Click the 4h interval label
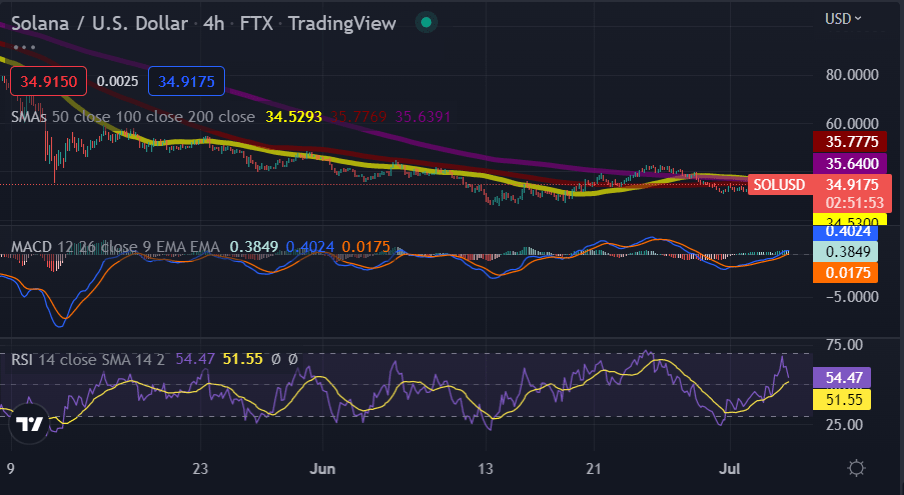The width and height of the screenshot is (904, 495). [x=214, y=24]
